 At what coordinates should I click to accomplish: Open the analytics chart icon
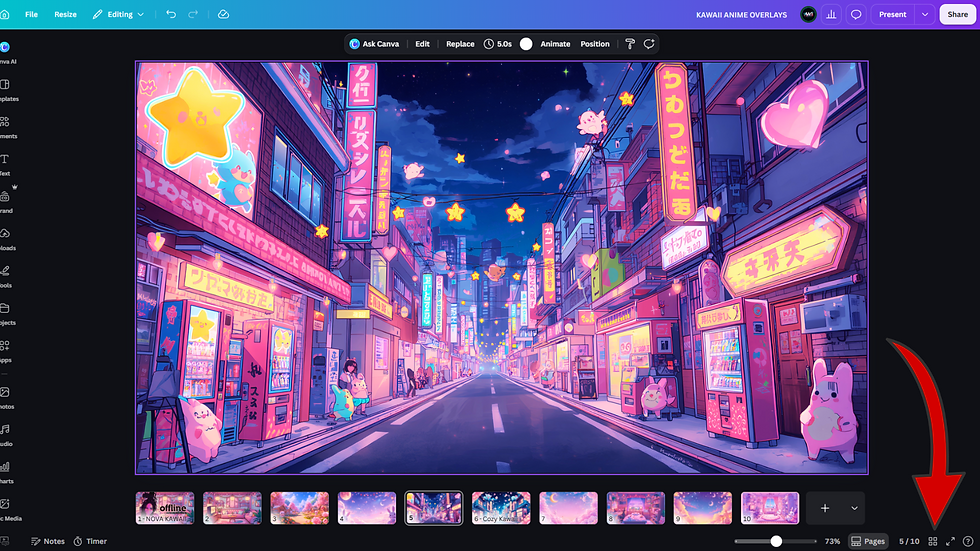coord(831,14)
